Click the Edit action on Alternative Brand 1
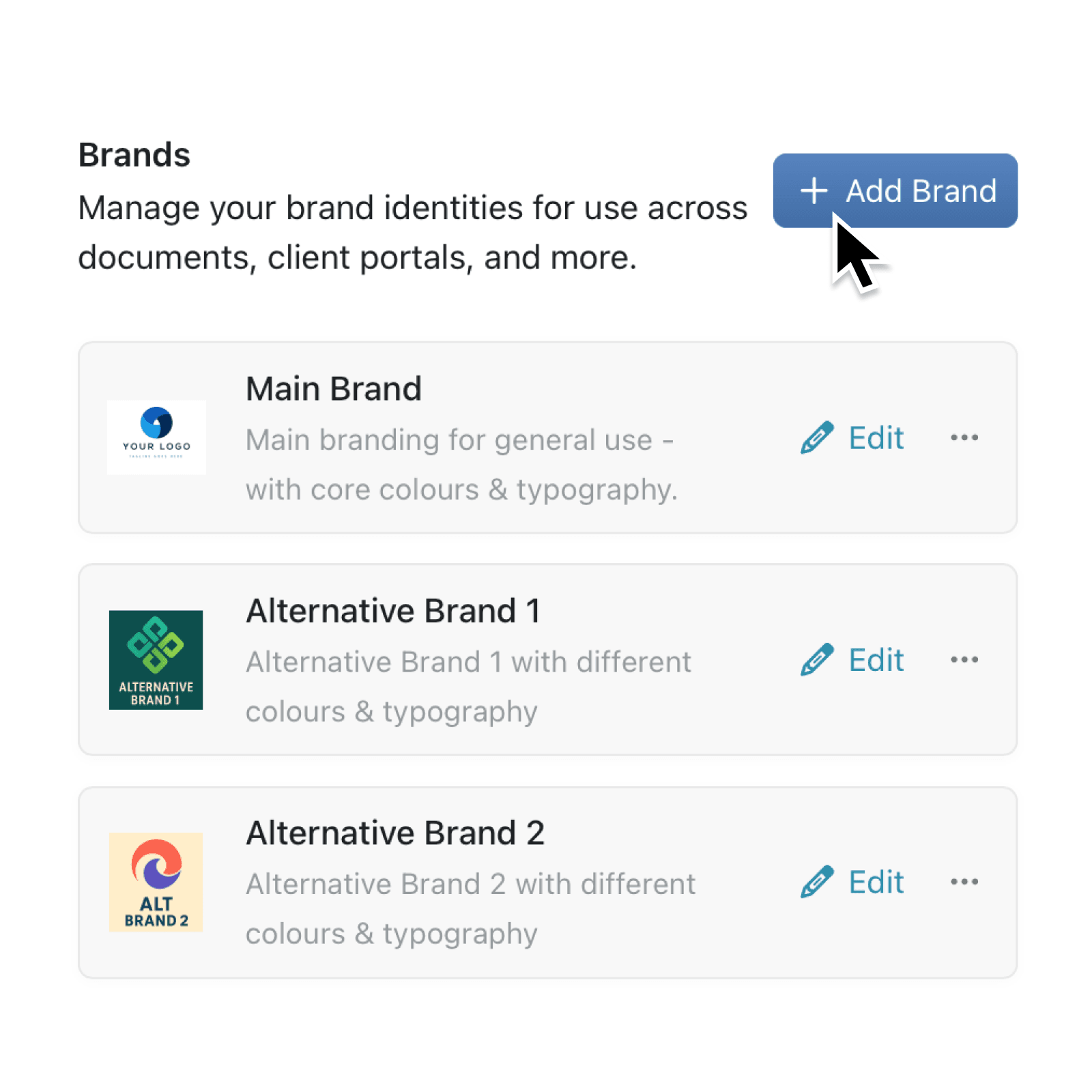The height and width of the screenshot is (1092, 1092). pos(876,659)
